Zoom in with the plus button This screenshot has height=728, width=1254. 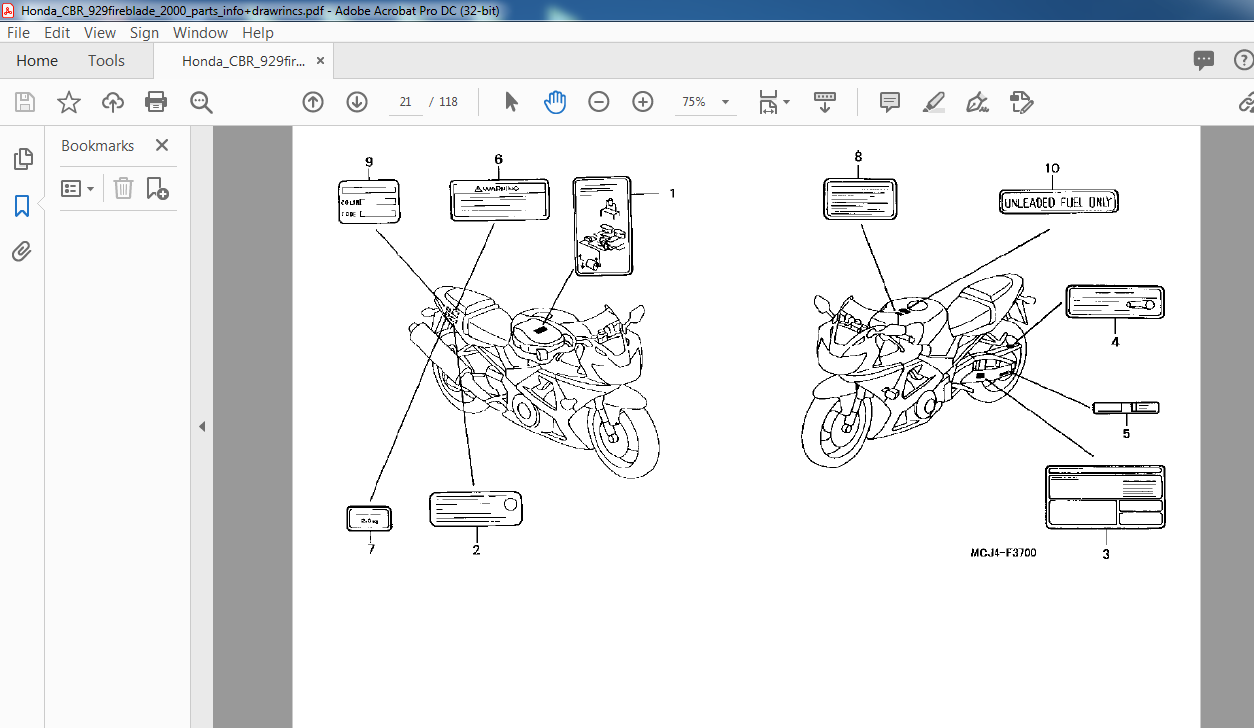(x=643, y=102)
